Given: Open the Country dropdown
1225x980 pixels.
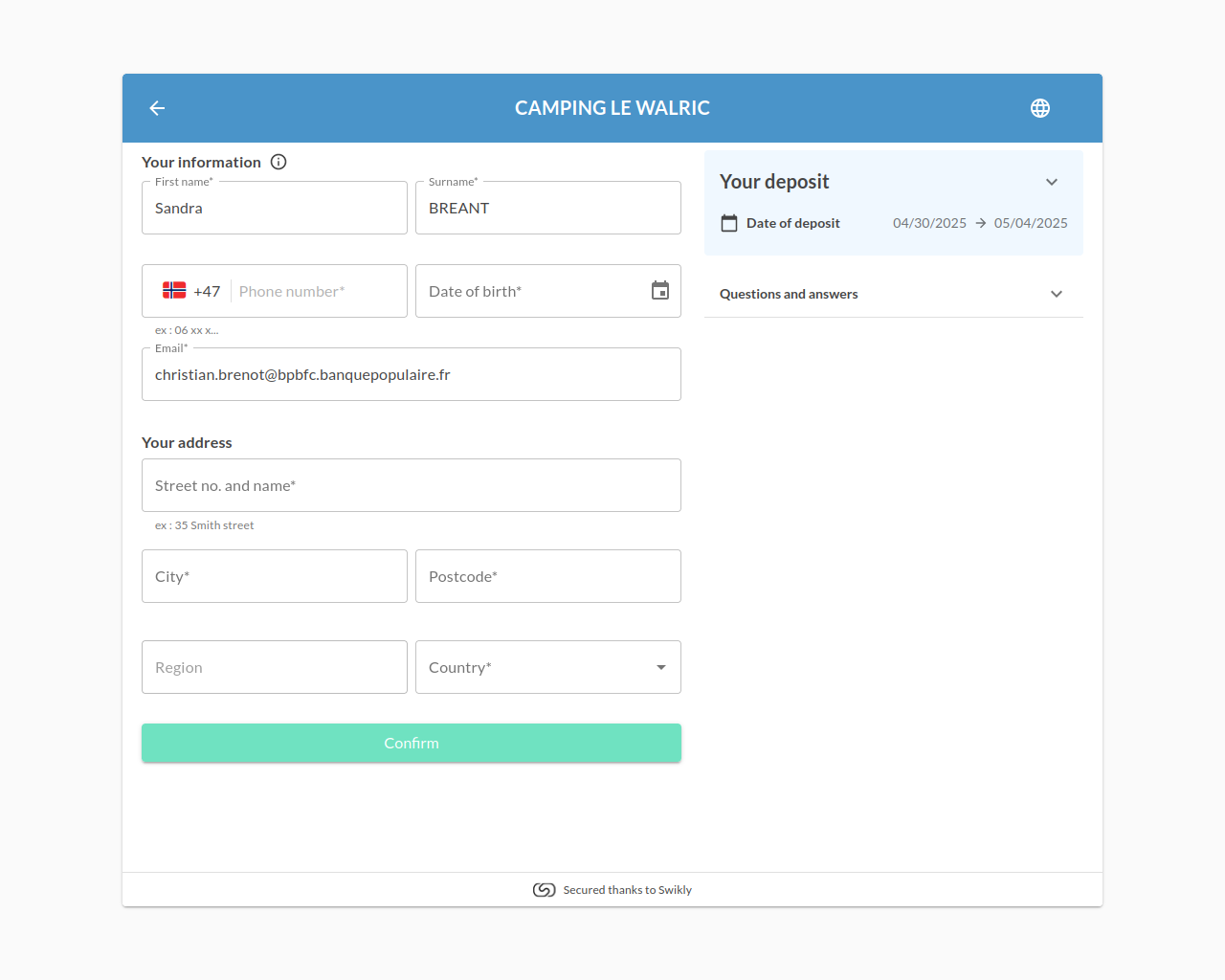Looking at the screenshot, I should point(548,667).
